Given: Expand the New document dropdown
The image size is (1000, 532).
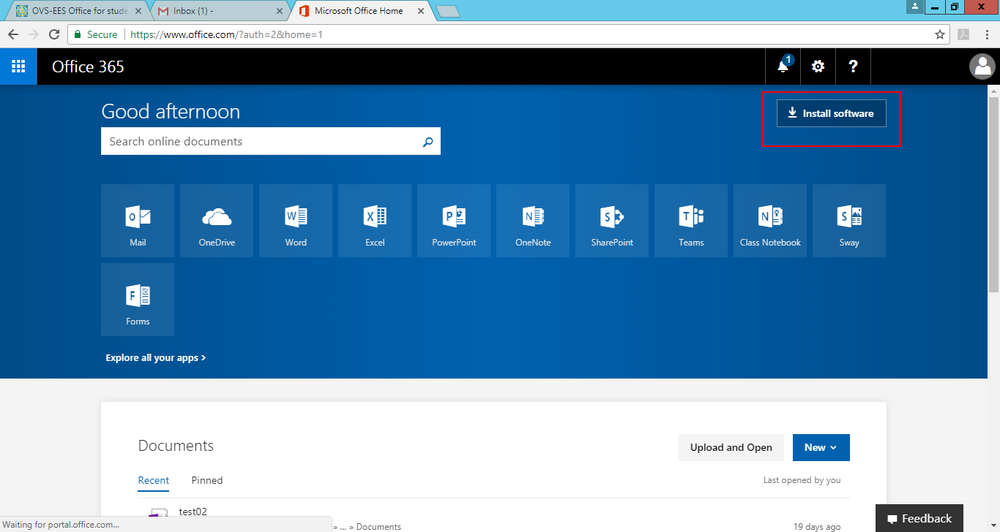Looking at the screenshot, I should click(x=821, y=447).
